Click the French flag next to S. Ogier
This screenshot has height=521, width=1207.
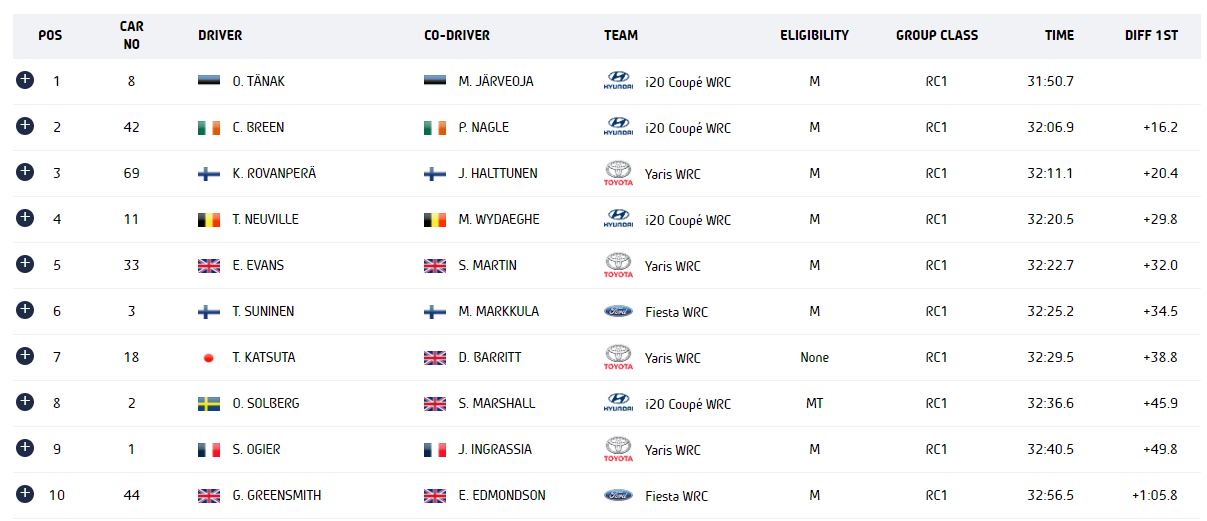pos(209,449)
